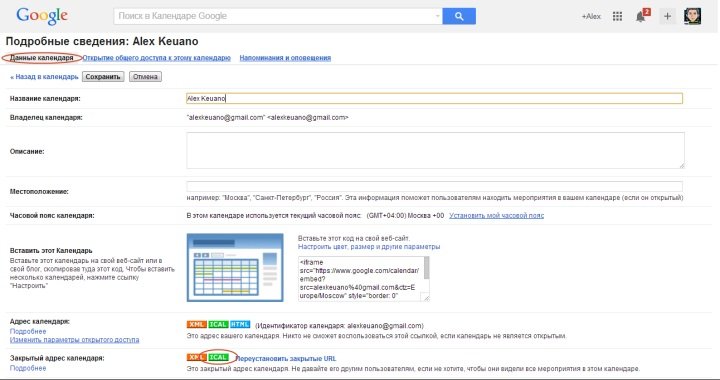The image size is (720, 380).
Task: Click the green ICAL calendar address badge
Action: [218, 324]
